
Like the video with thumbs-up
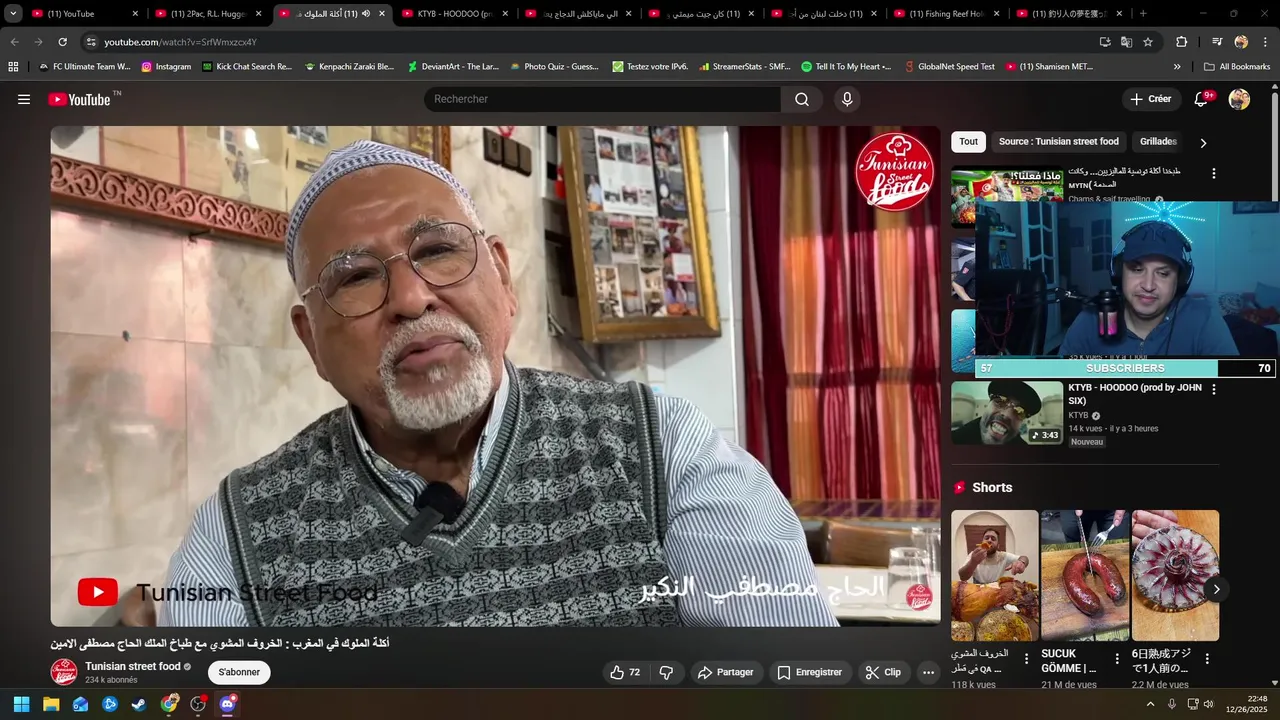(625, 672)
